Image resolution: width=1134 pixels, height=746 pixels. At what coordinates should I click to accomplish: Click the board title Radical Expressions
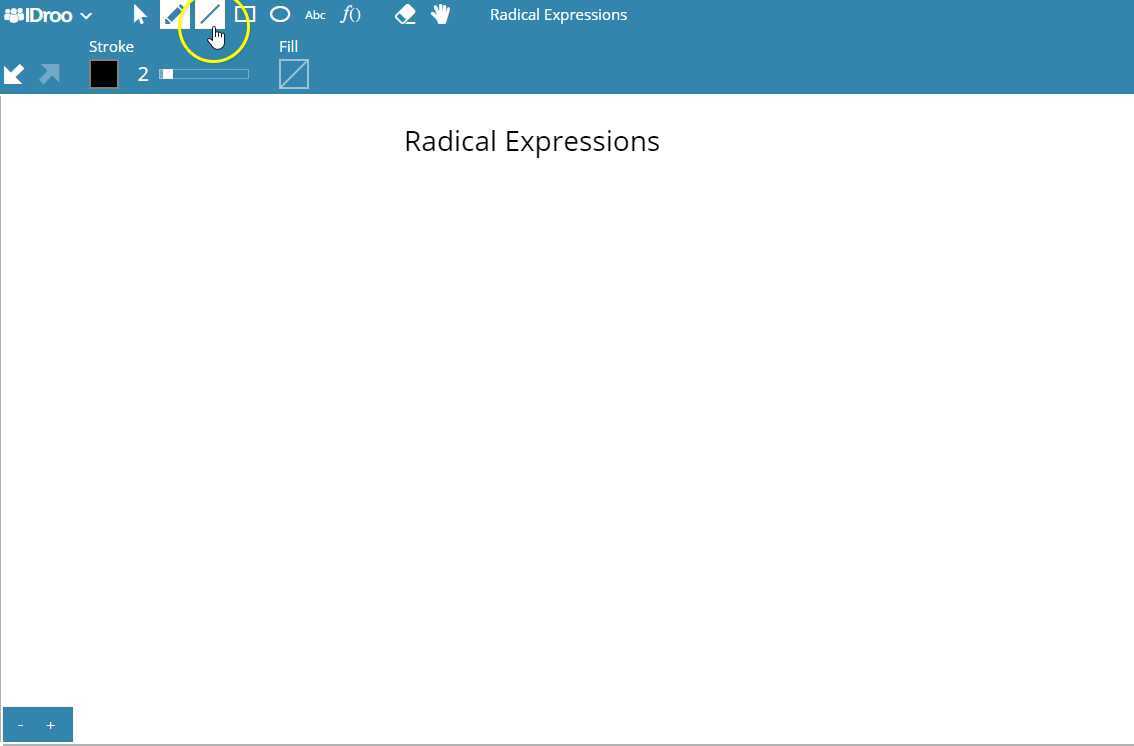558,14
